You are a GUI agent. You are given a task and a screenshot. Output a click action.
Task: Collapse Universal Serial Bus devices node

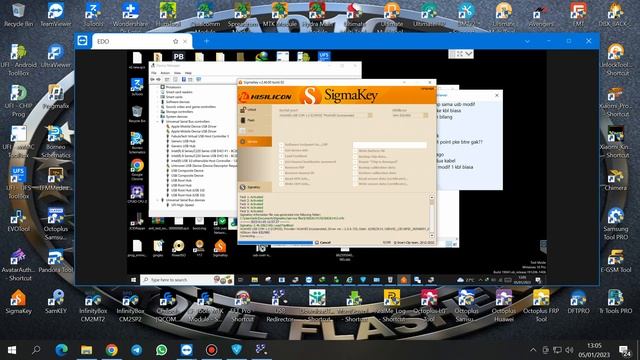(x=158, y=200)
